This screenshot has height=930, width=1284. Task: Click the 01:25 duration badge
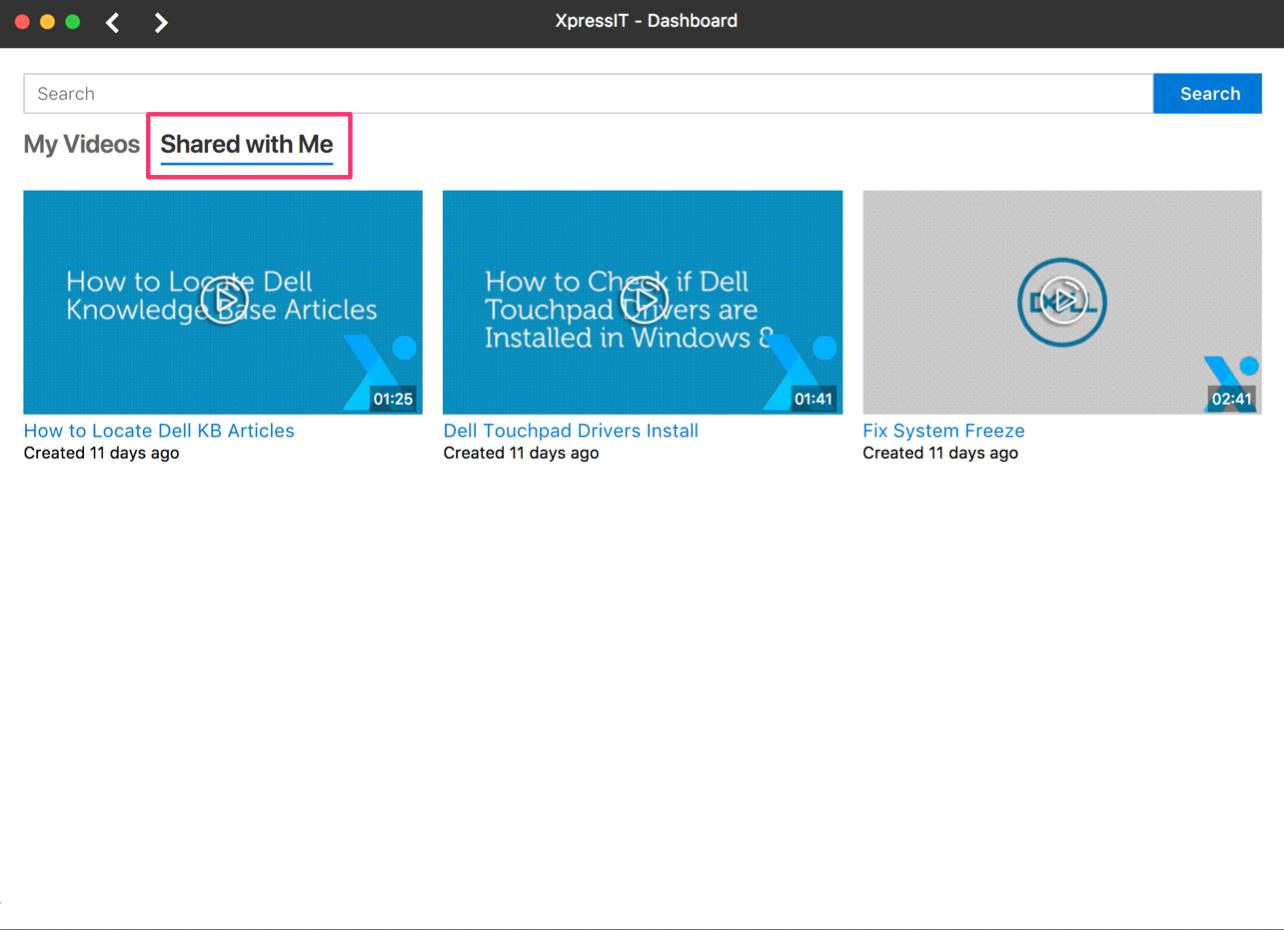(393, 399)
